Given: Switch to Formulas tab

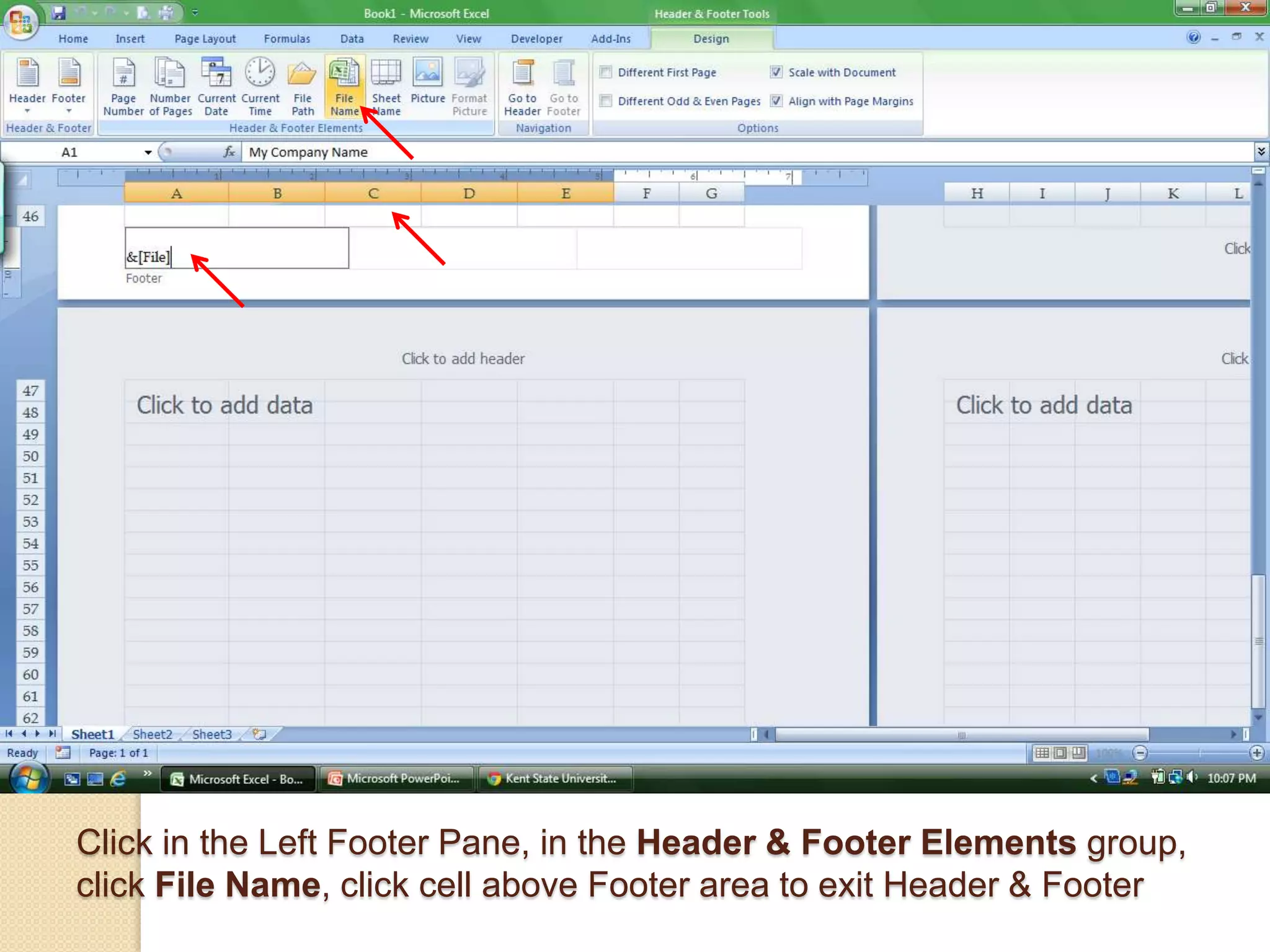Looking at the screenshot, I should click(286, 38).
